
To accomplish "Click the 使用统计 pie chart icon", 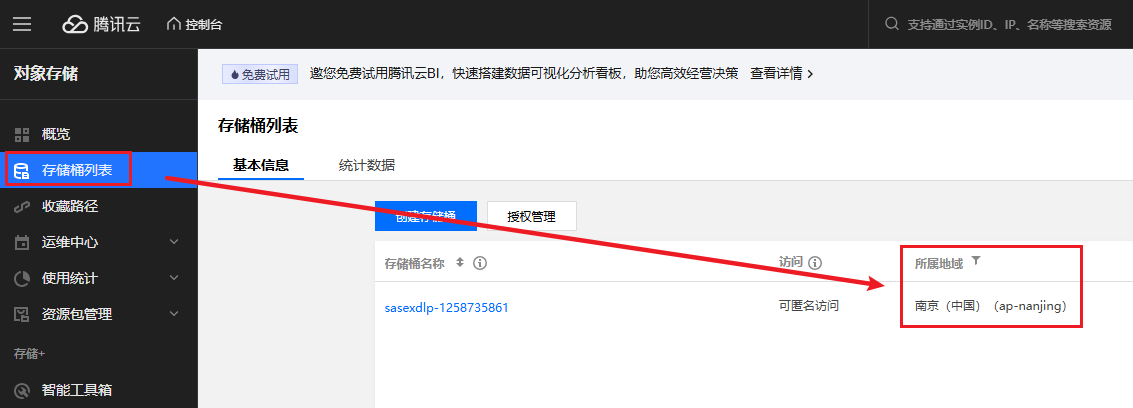I will point(22,278).
